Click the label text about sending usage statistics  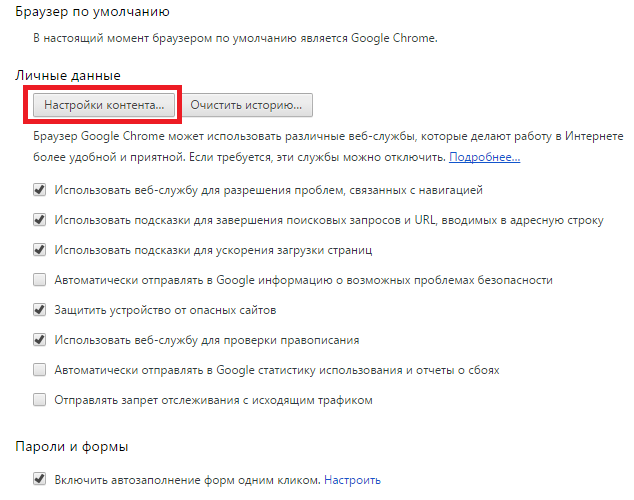(x=277, y=370)
